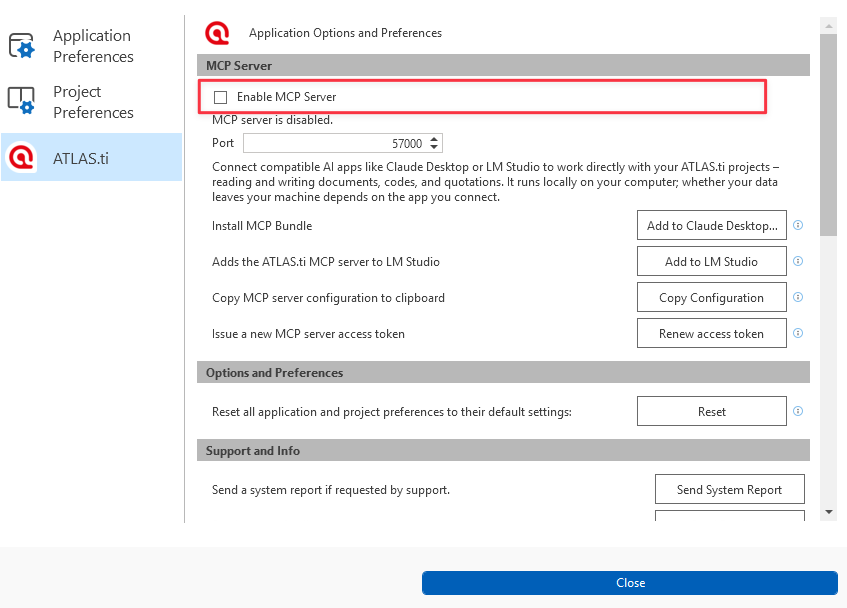Show info for Copy Configuration

[798, 297]
